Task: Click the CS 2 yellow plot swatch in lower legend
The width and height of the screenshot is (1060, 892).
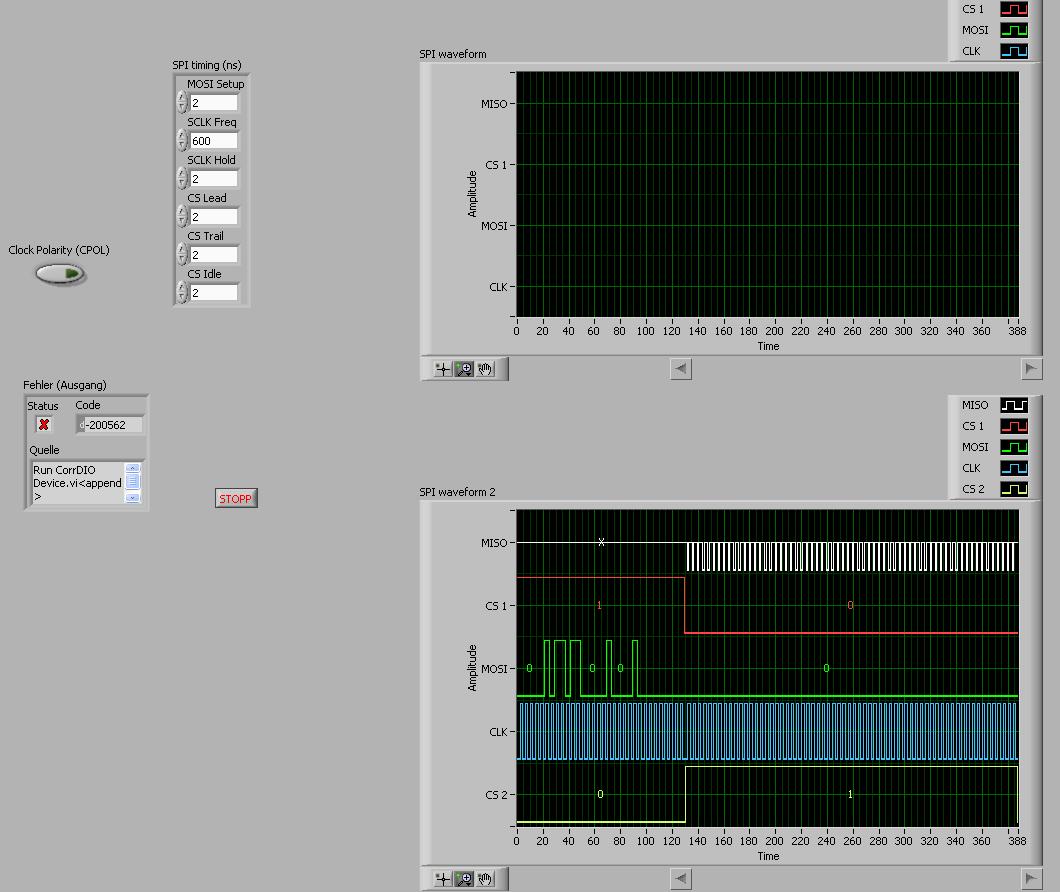Action: pyautogui.click(x=1014, y=489)
